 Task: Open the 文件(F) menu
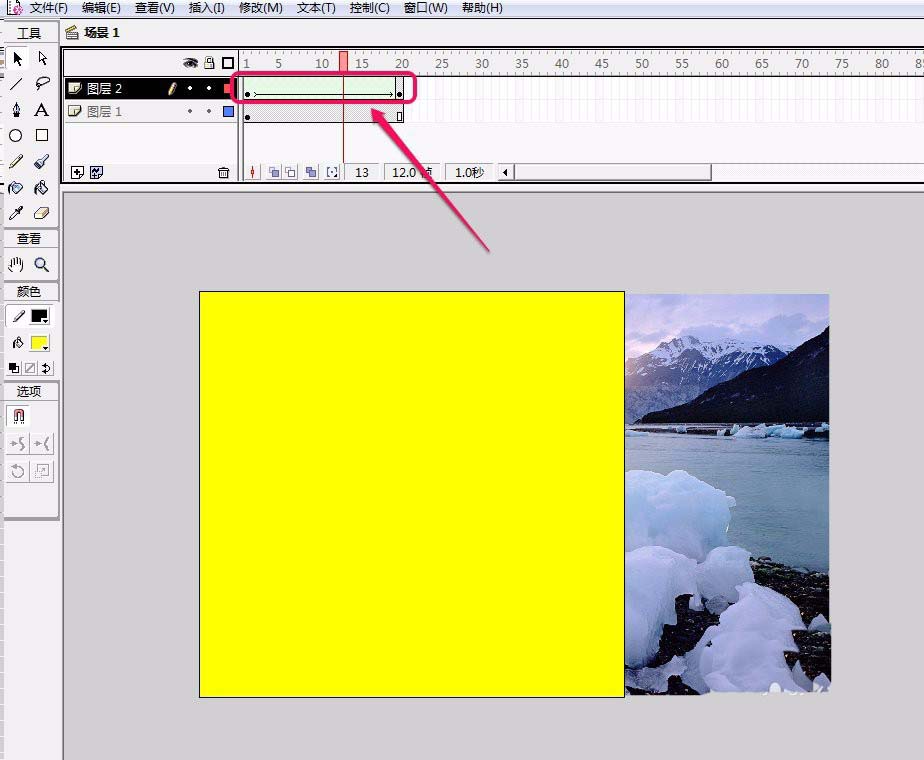[48, 8]
